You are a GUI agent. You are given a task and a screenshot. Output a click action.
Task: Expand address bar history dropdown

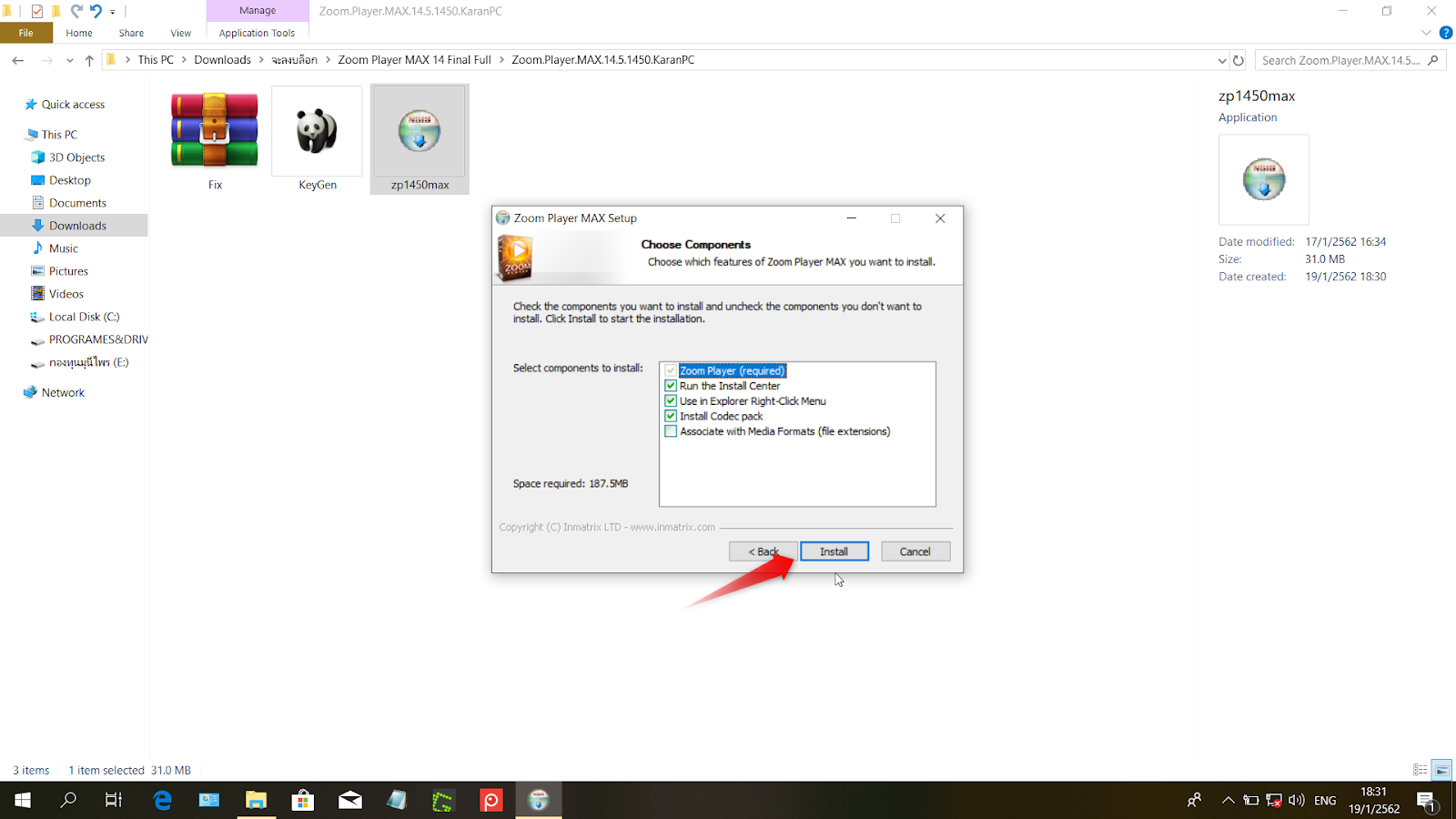[1221, 60]
